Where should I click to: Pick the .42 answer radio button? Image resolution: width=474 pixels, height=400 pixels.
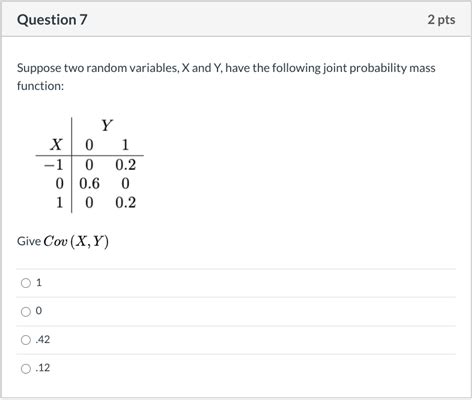click(26, 340)
